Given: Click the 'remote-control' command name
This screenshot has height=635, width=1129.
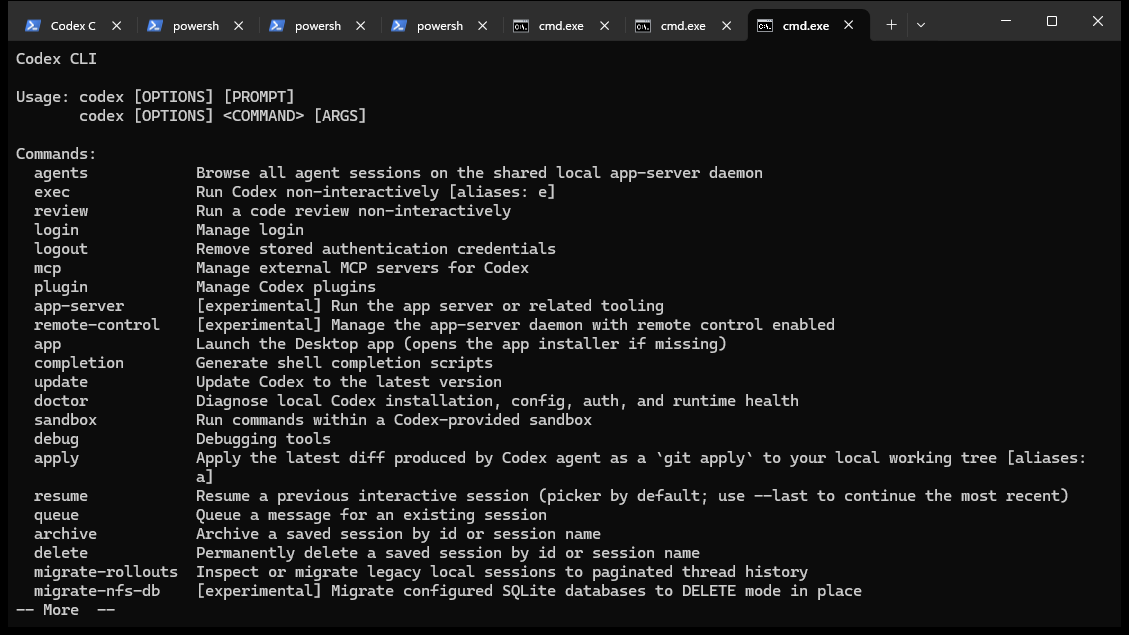Looking at the screenshot, I should coord(96,325).
